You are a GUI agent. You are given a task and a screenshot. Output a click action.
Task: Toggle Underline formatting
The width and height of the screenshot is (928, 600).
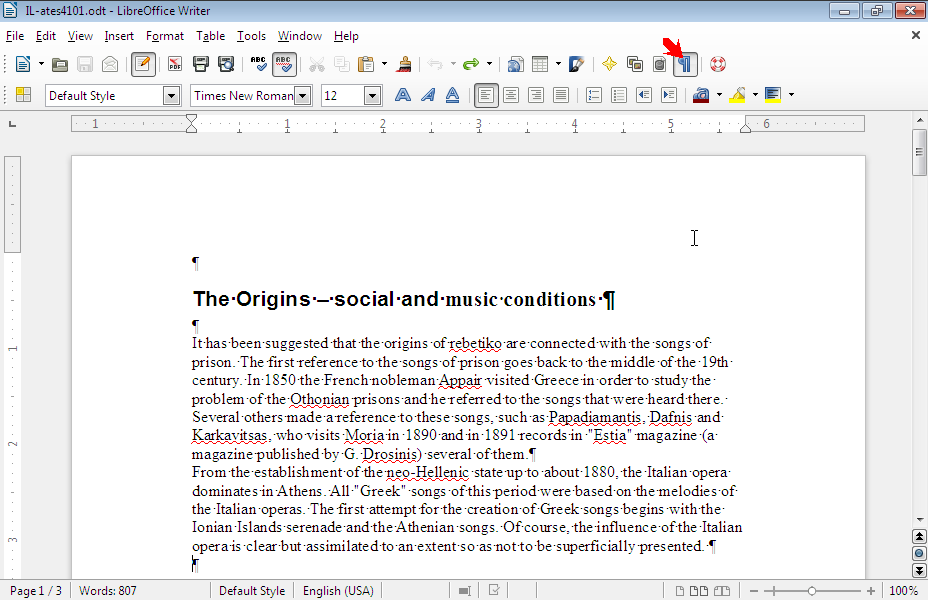tap(453, 95)
